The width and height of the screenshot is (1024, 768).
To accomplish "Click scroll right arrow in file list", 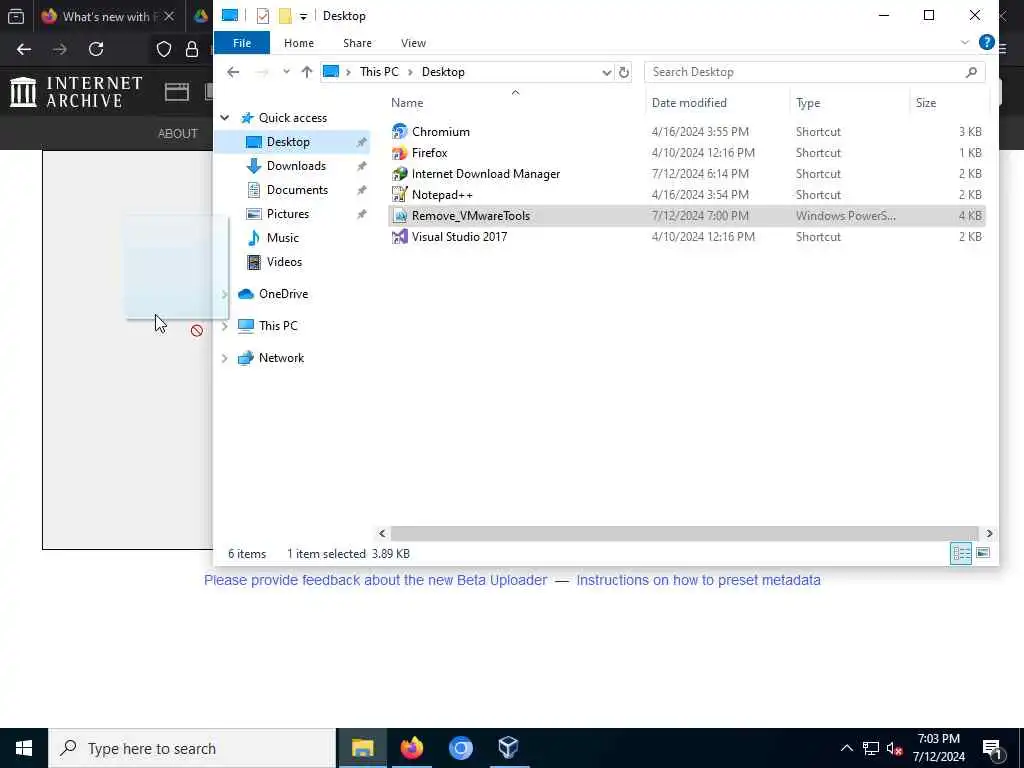I will click(989, 534).
